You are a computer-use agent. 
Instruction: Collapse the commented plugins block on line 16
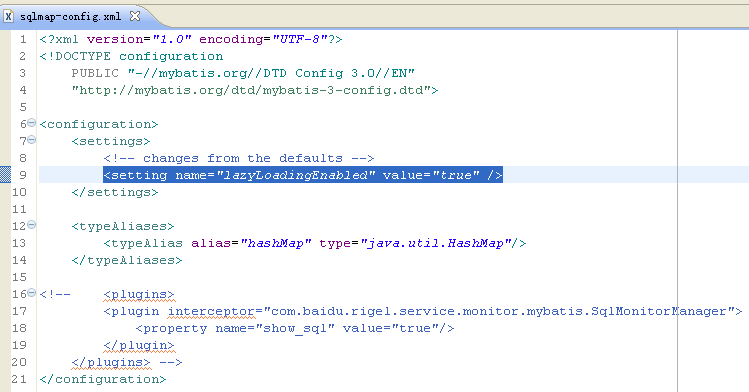tap(32, 293)
